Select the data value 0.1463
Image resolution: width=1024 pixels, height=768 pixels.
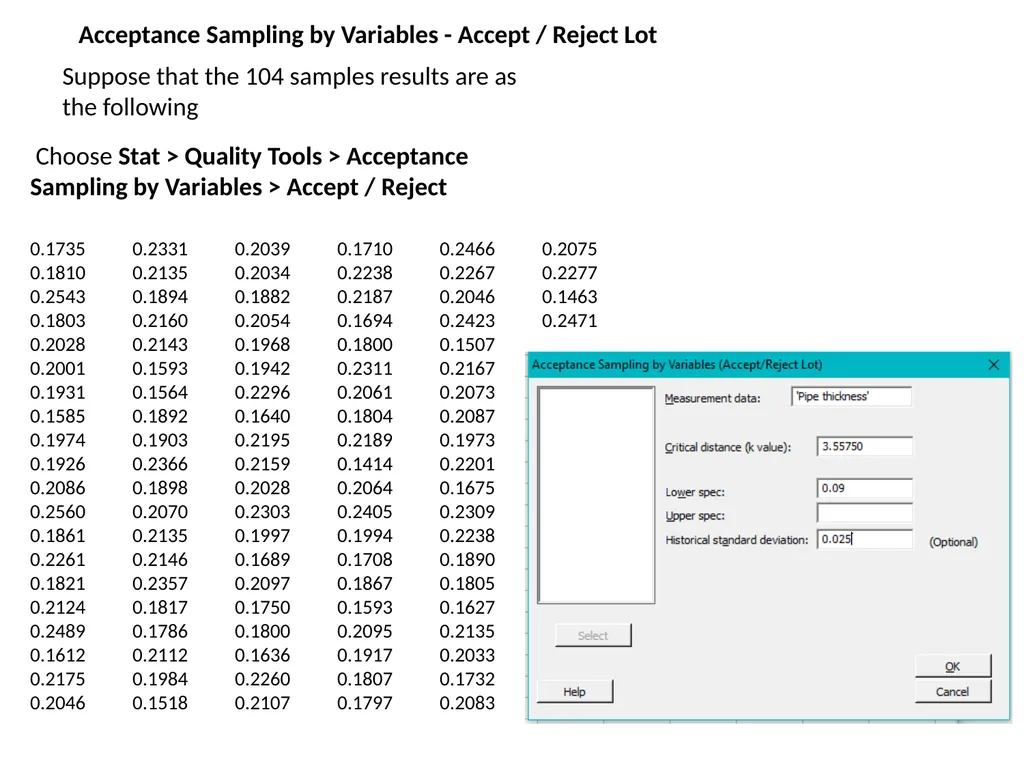pos(569,296)
